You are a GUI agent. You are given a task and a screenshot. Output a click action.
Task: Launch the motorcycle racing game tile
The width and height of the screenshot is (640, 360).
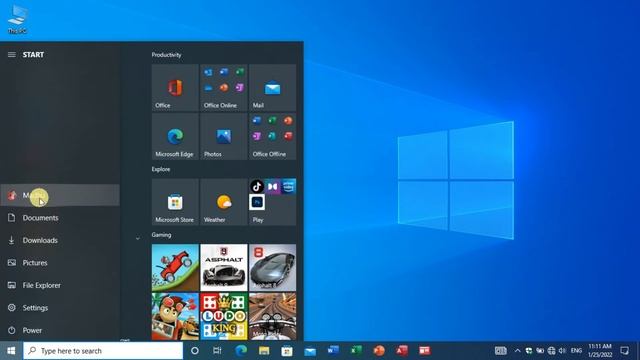(x=272, y=316)
